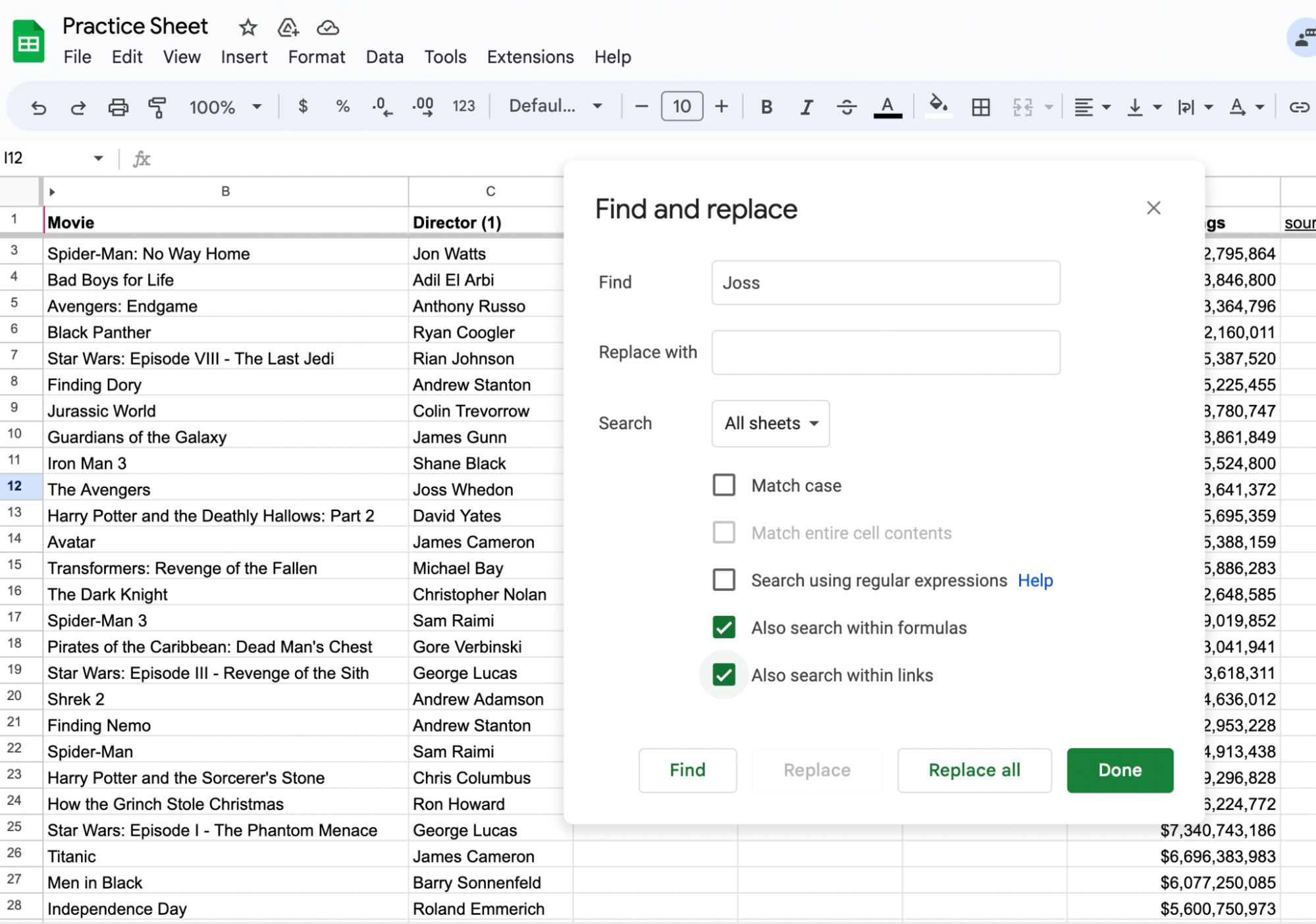Open the Default font dropdown

(x=556, y=106)
